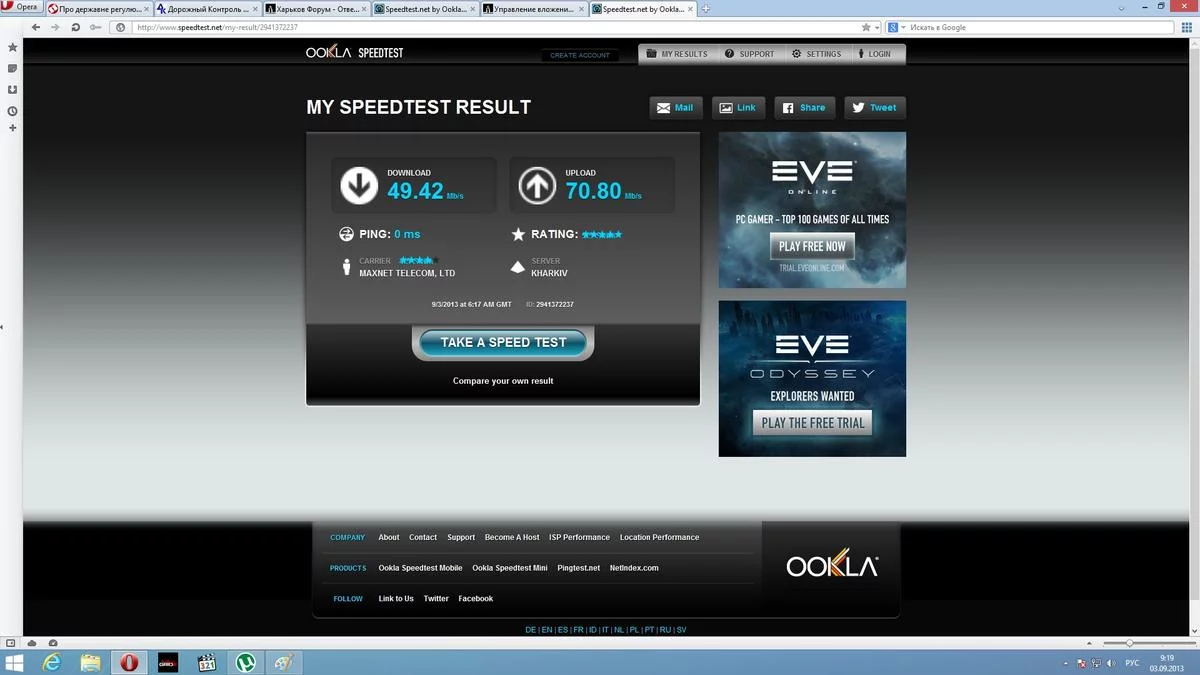Viewport: 1200px width, 675px height.
Task: Open a new tab with plus button
Action: tap(706, 8)
